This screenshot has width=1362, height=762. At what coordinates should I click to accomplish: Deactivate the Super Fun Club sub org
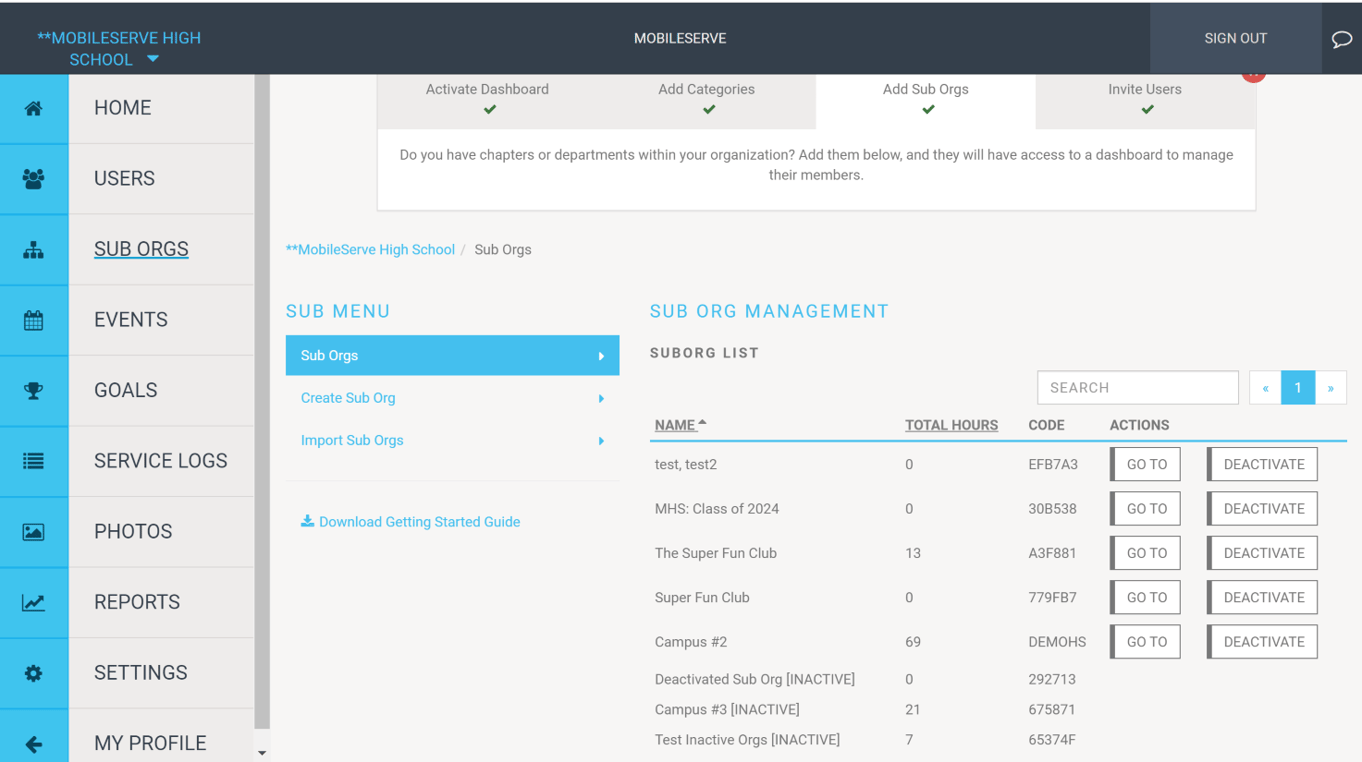pos(1261,597)
